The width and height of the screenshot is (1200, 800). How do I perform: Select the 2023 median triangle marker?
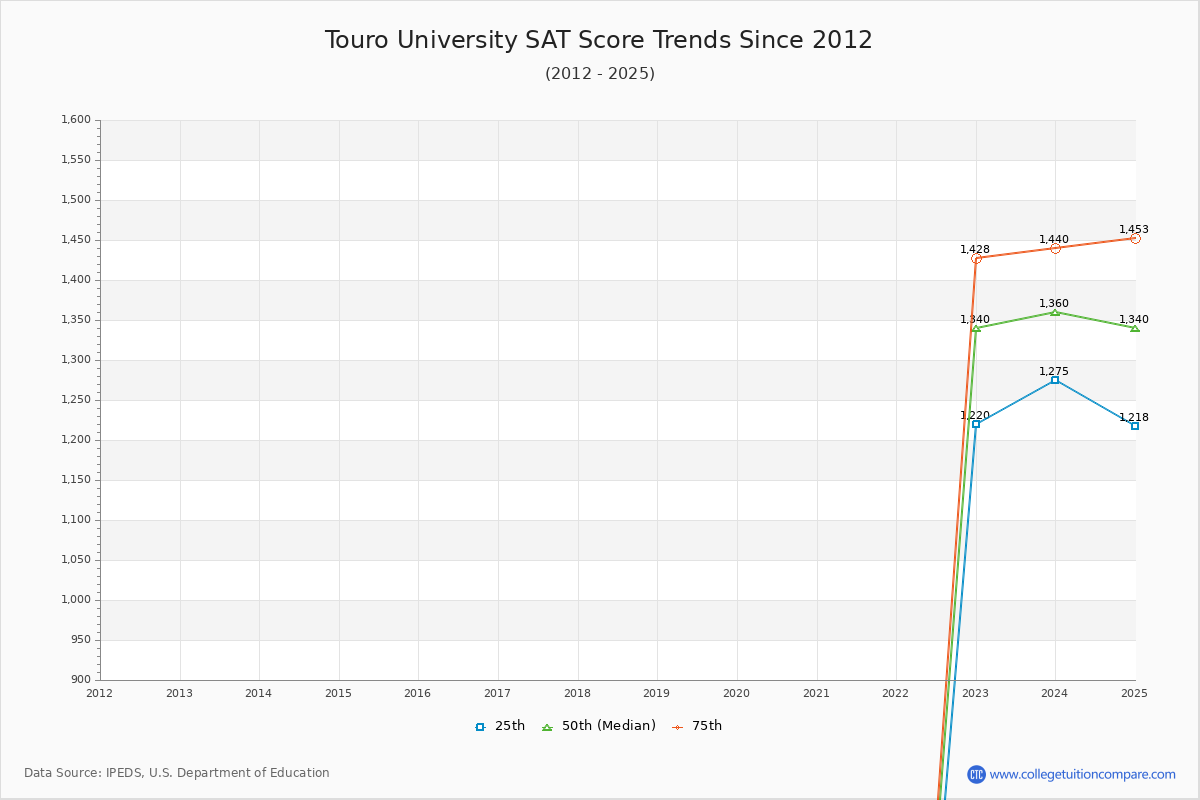point(976,328)
